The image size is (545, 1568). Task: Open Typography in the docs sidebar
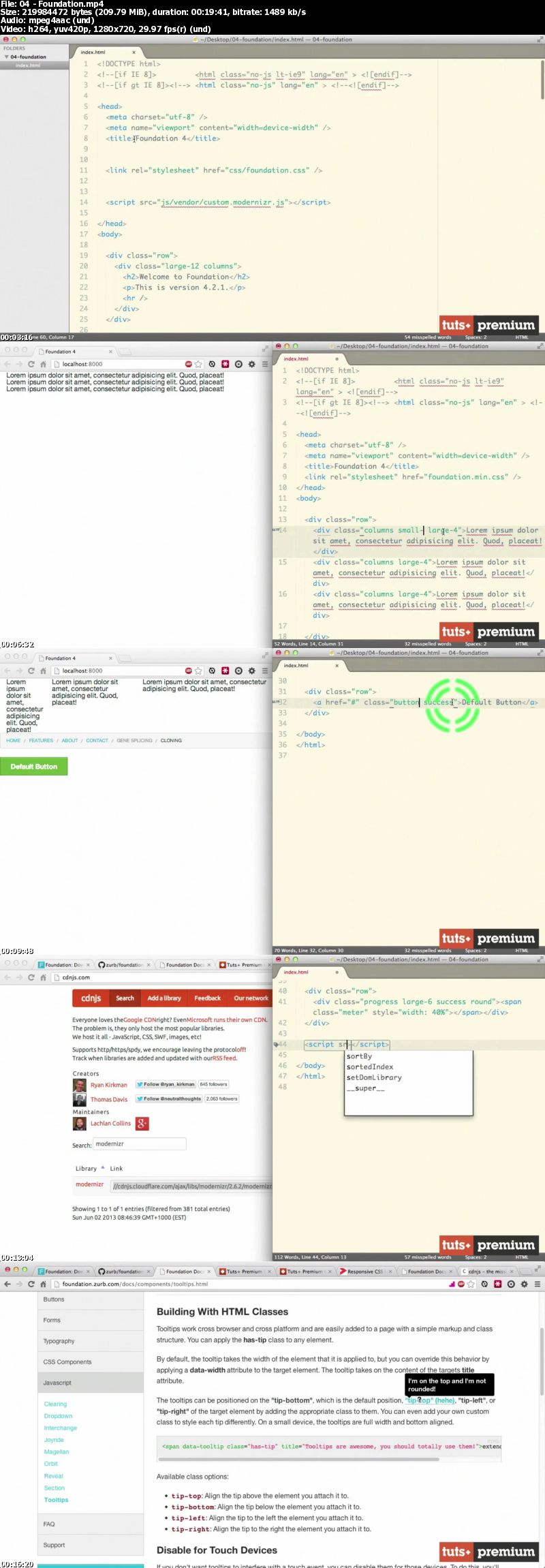click(91, 1341)
